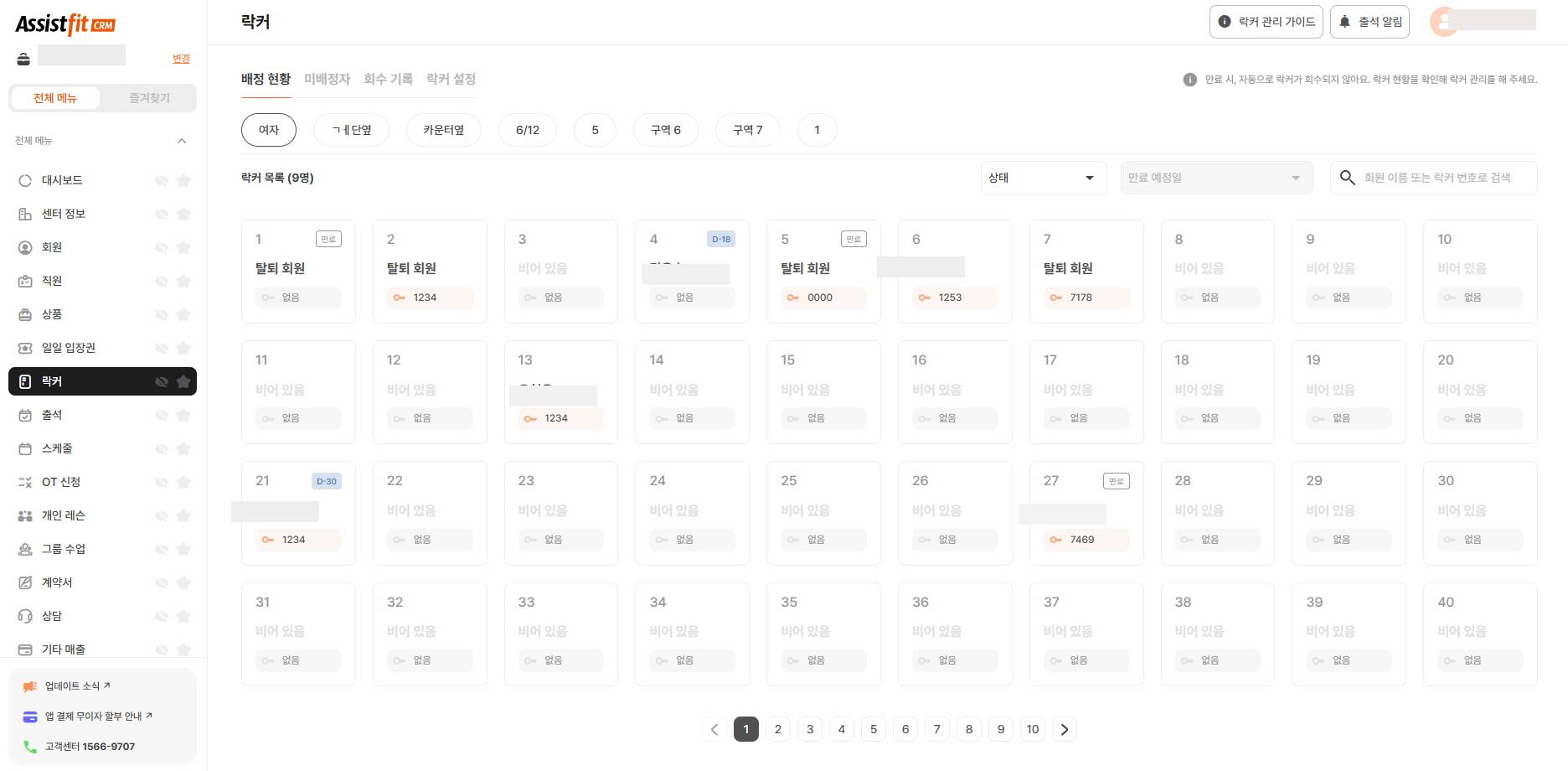Screen dimensions: 1568x771
Task: Switch to the 미배정자 tab
Action: (328, 79)
